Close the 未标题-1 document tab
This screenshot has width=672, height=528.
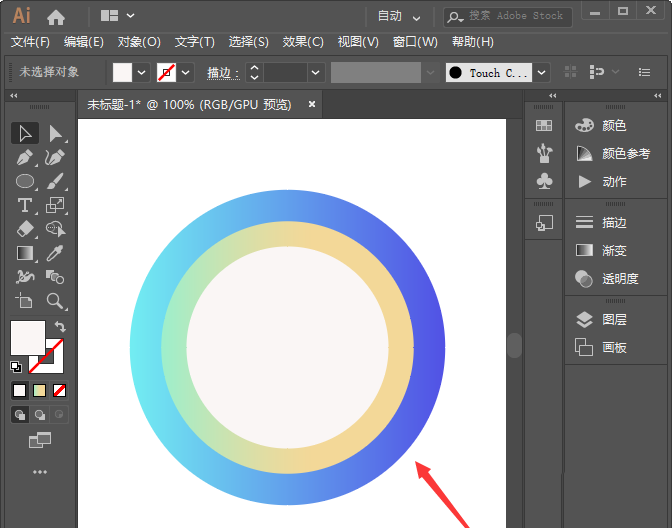click(312, 104)
